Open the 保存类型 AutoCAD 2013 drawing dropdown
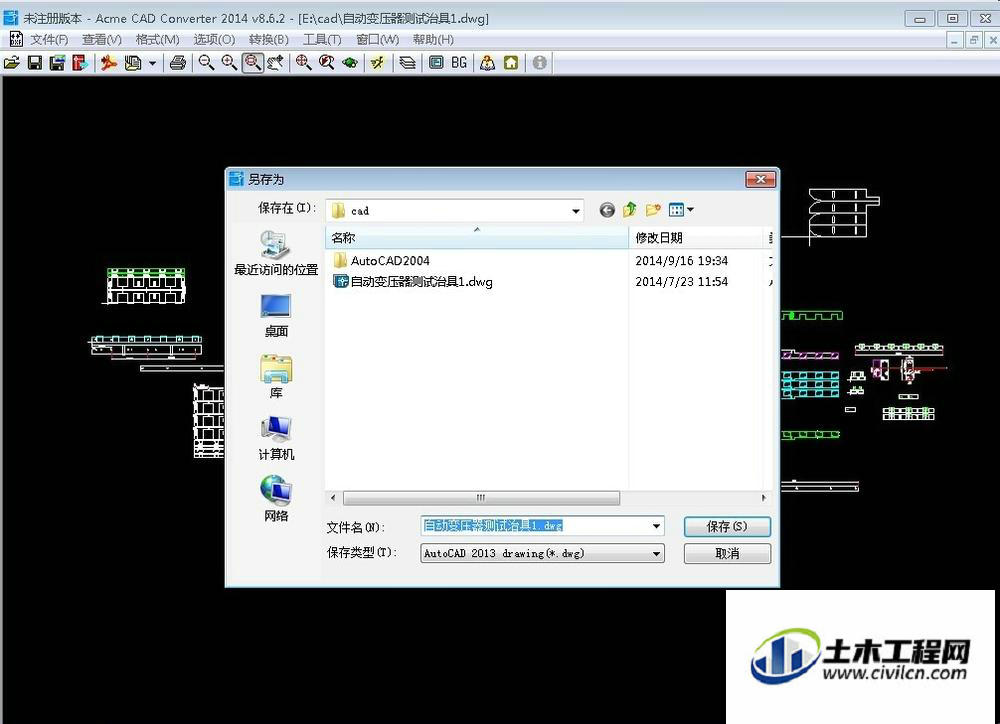This screenshot has width=1000, height=724. (x=542, y=553)
